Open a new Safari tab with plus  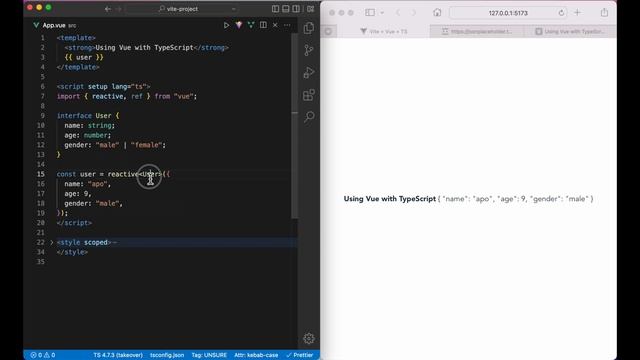(x=577, y=13)
